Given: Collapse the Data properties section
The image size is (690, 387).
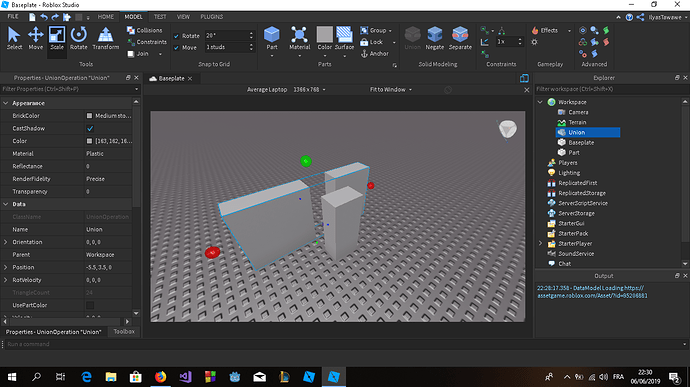Looking at the screenshot, I should coord(6,204).
